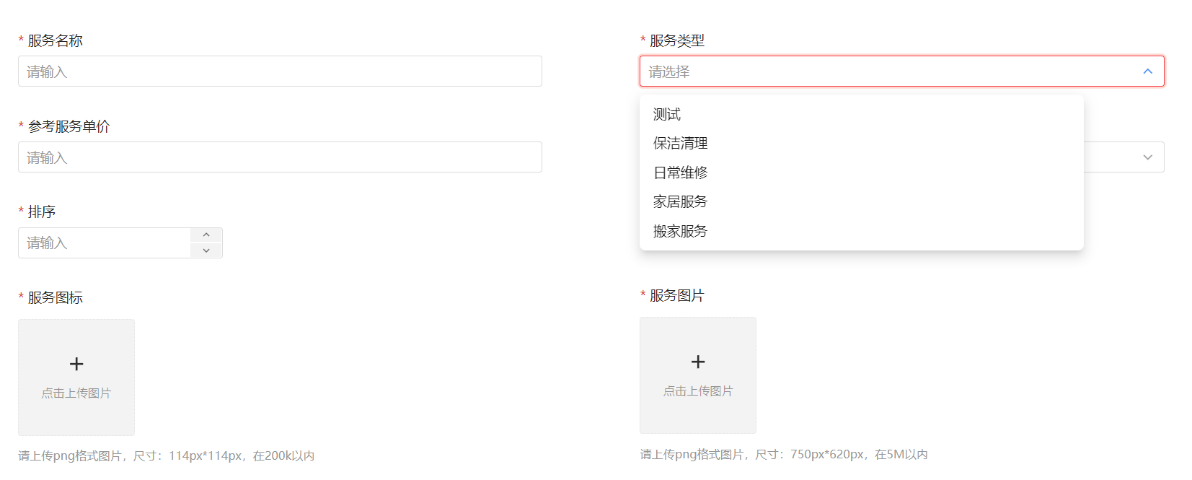
Task: Expand the dropdown hidden behind the list
Action: [x=1147, y=158]
